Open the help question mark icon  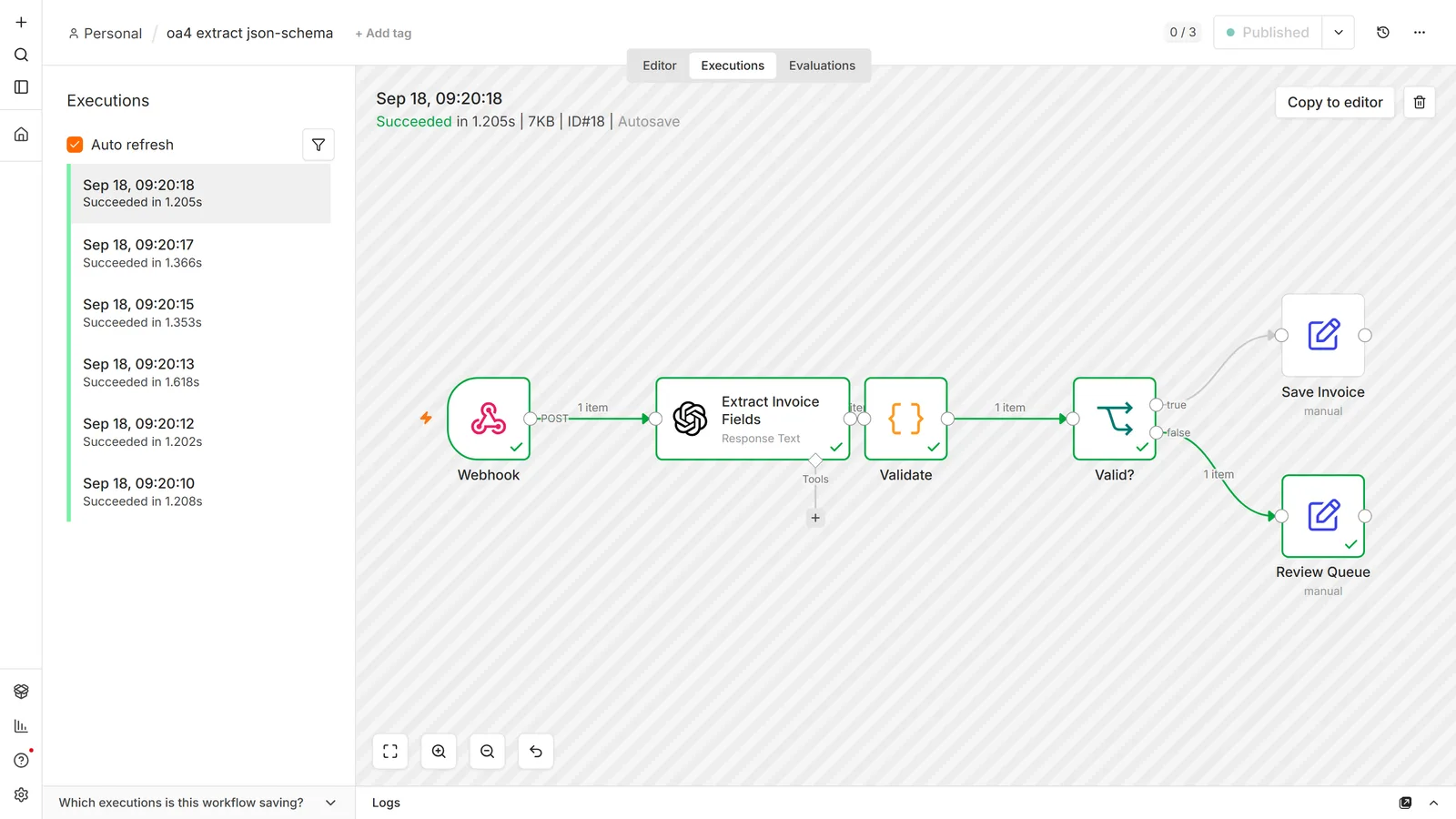(21, 761)
